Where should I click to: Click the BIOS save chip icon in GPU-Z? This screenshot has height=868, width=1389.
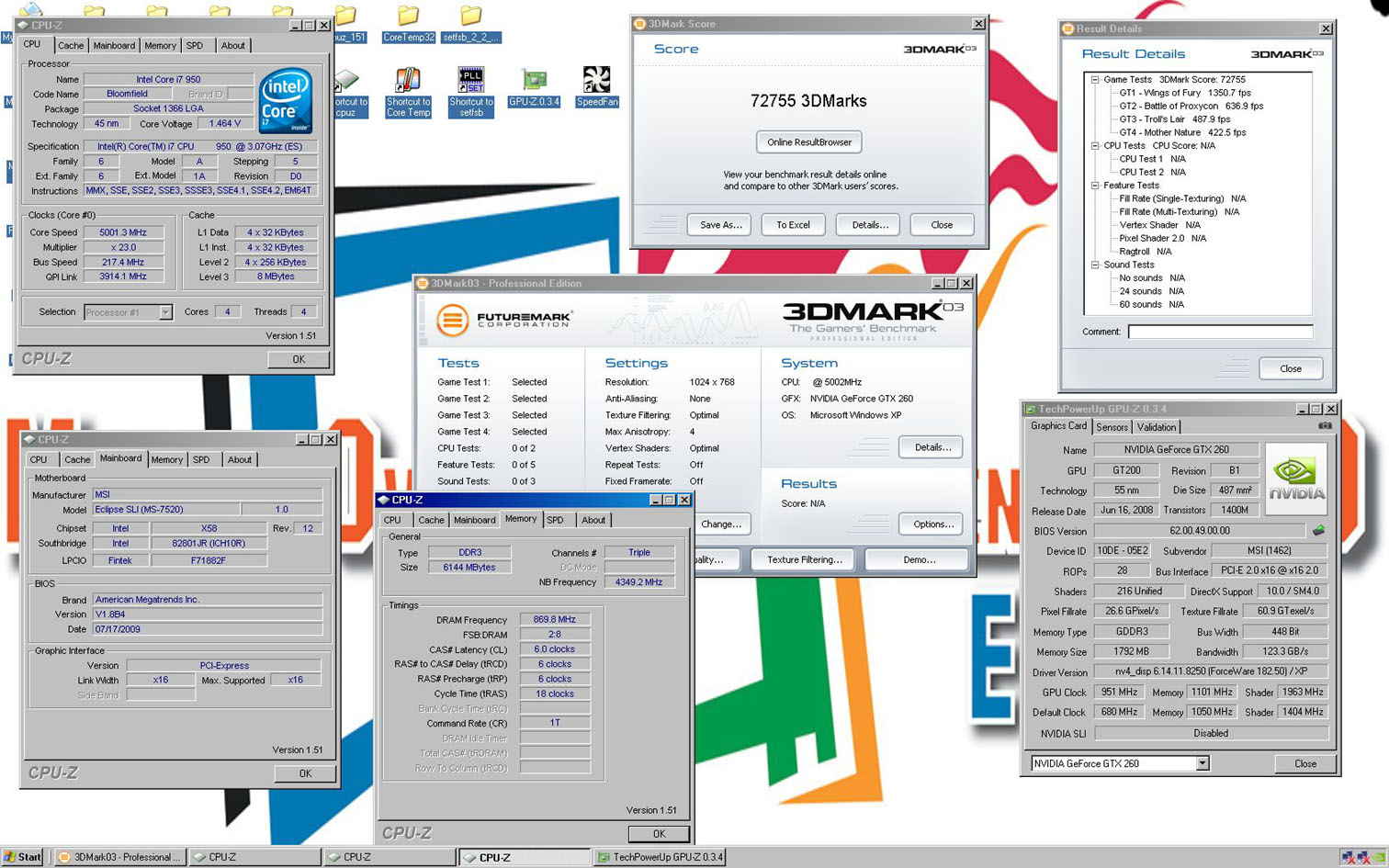click(1318, 531)
